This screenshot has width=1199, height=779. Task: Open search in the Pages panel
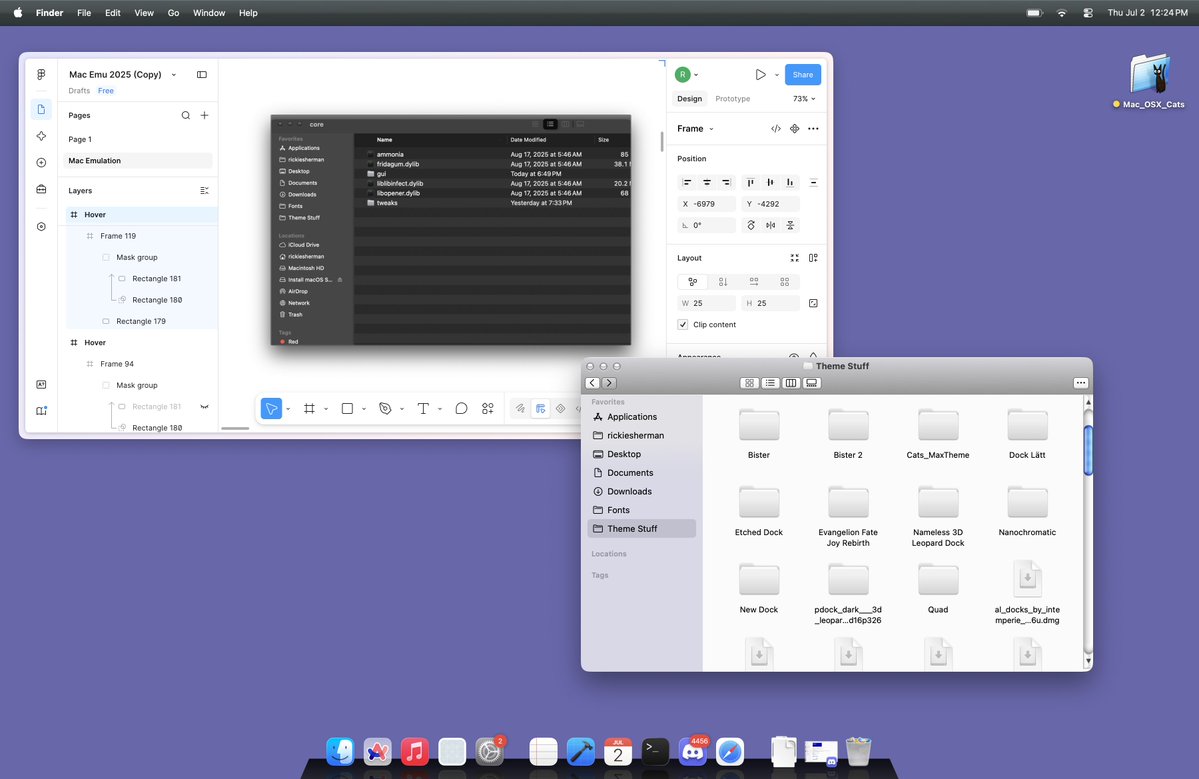[x=186, y=115]
